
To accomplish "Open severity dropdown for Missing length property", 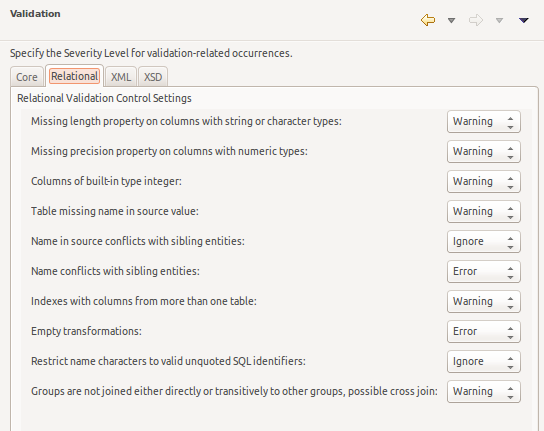I will click(x=484, y=121).
